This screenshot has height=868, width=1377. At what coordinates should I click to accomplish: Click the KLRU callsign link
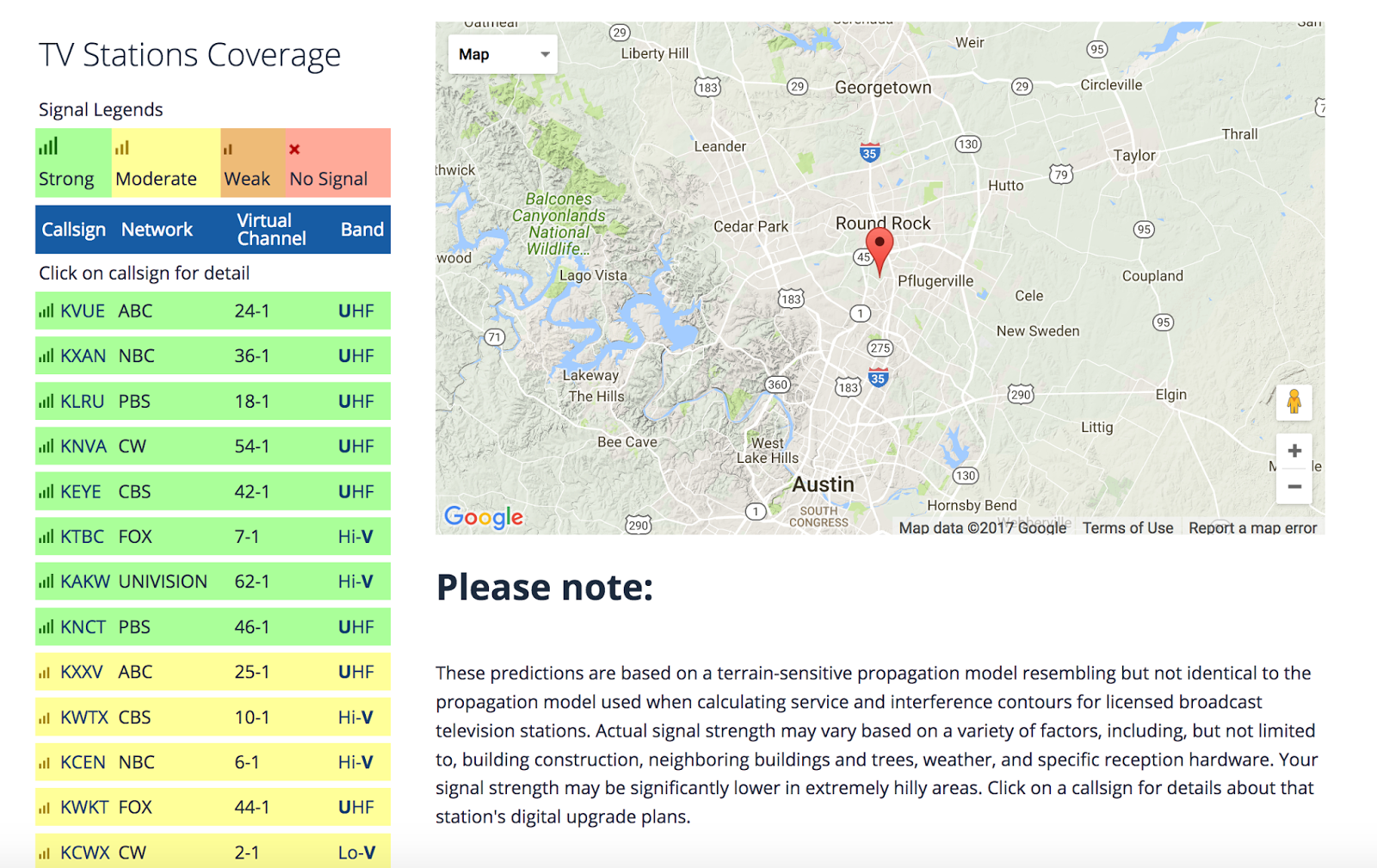coord(83,402)
